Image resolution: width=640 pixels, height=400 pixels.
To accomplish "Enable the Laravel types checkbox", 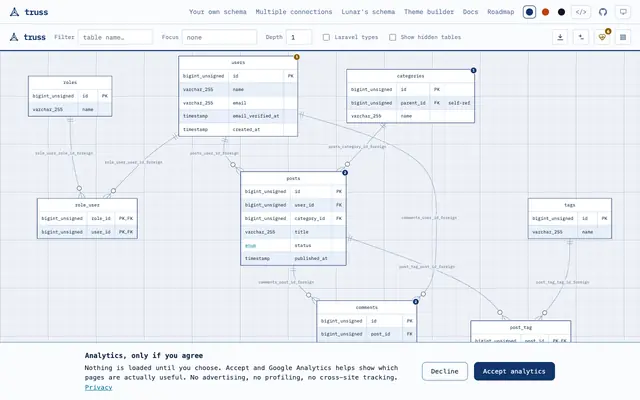I will (326, 37).
